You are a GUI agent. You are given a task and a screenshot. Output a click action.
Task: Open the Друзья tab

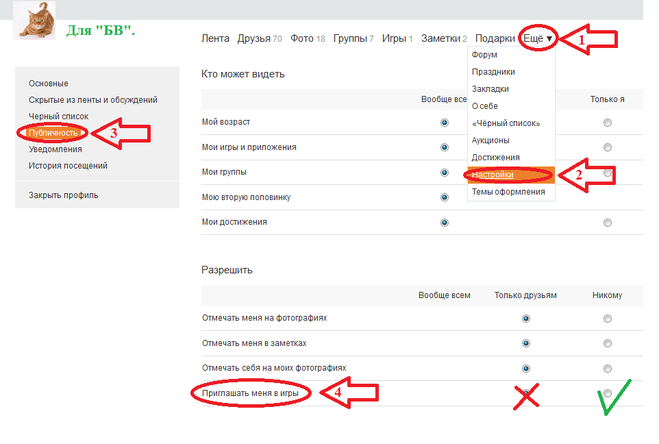coord(252,38)
